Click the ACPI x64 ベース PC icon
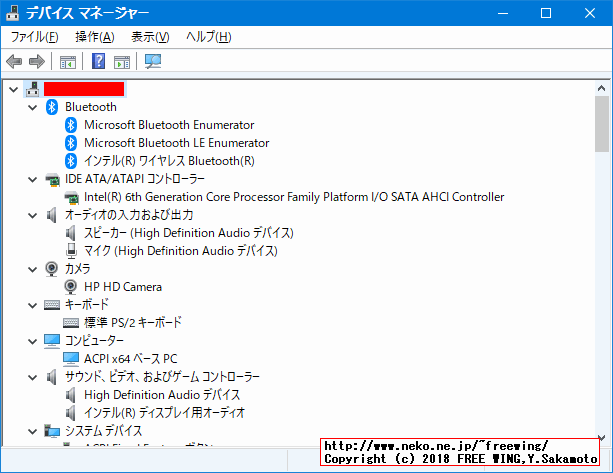This screenshot has height=473, width=613. (71, 359)
